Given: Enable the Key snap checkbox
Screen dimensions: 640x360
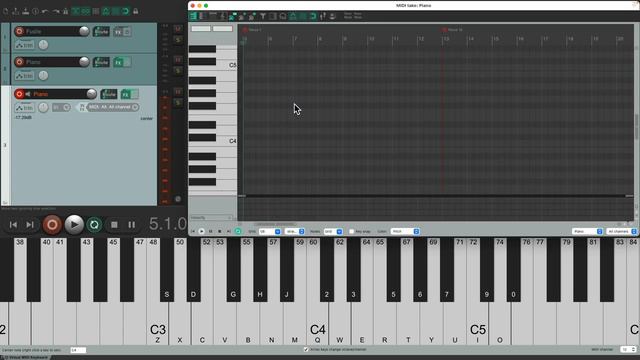Looking at the screenshot, I should 351,231.
